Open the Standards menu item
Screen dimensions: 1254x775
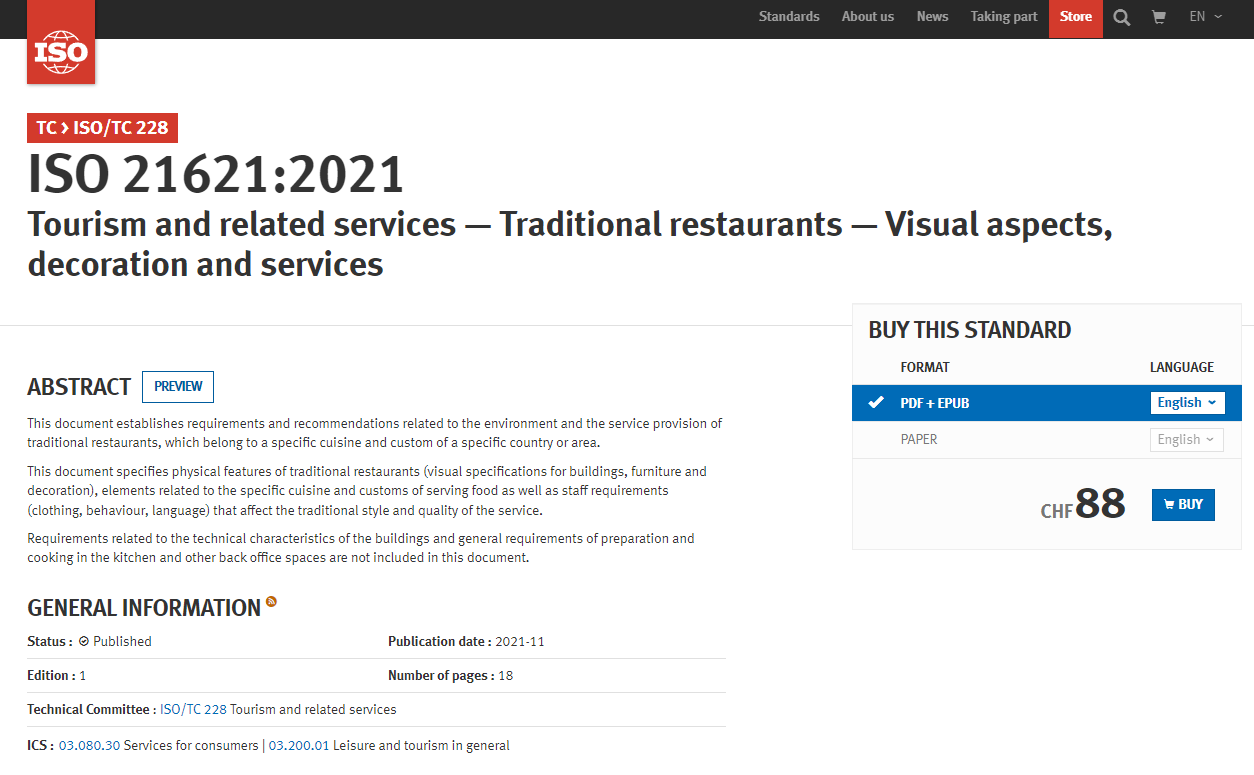(x=788, y=17)
